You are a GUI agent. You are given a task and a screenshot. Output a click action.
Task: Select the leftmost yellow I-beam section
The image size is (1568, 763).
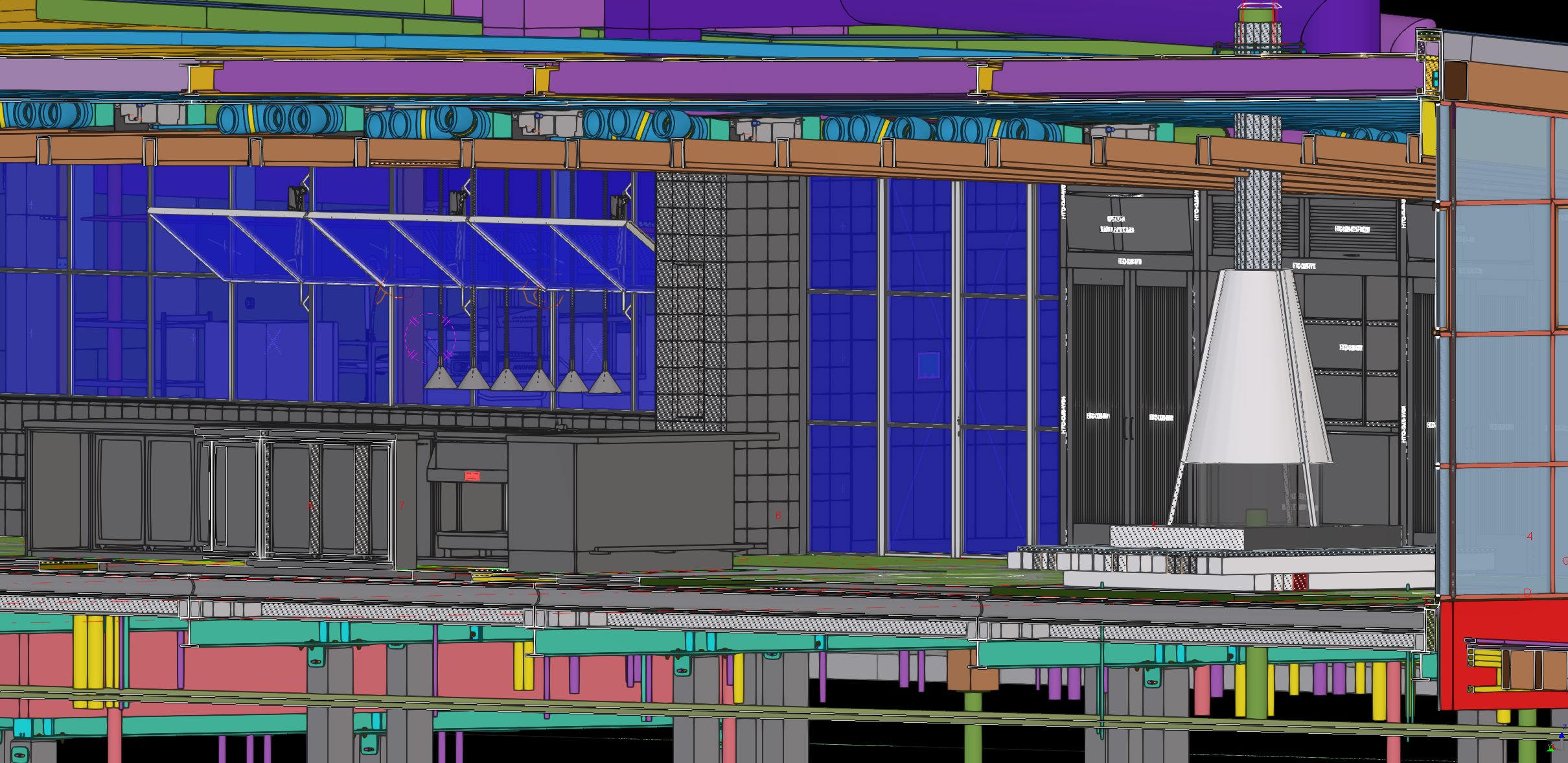click(x=201, y=78)
